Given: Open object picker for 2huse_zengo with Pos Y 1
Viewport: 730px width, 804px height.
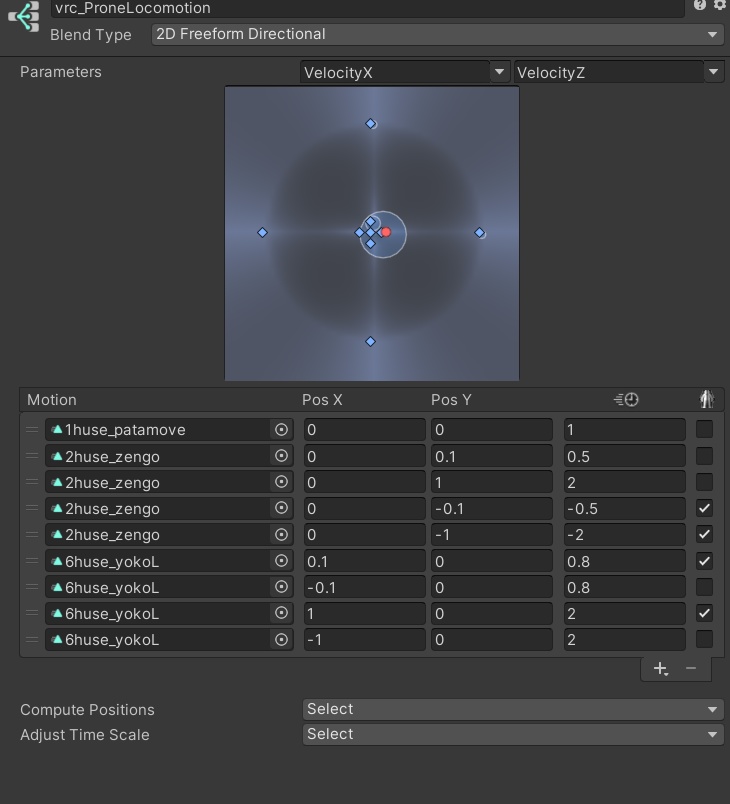Looking at the screenshot, I should (281, 482).
